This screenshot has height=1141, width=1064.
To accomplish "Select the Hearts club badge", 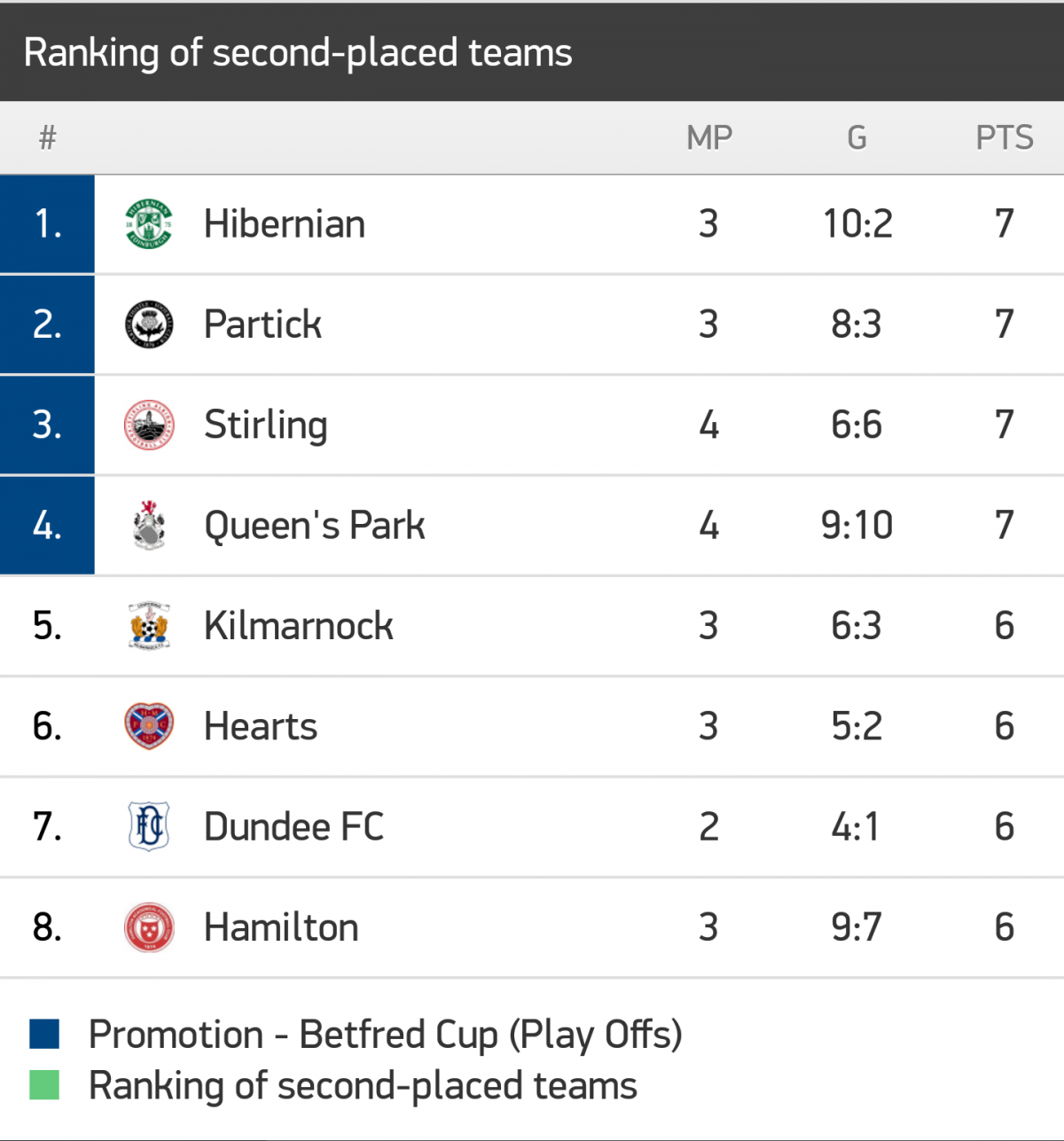I will tap(149, 726).
